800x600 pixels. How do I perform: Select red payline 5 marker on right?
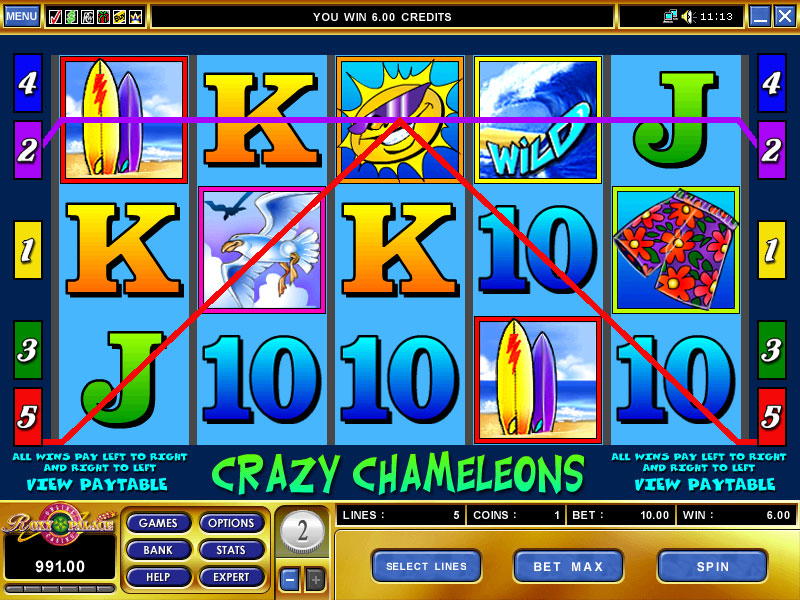point(771,417)
